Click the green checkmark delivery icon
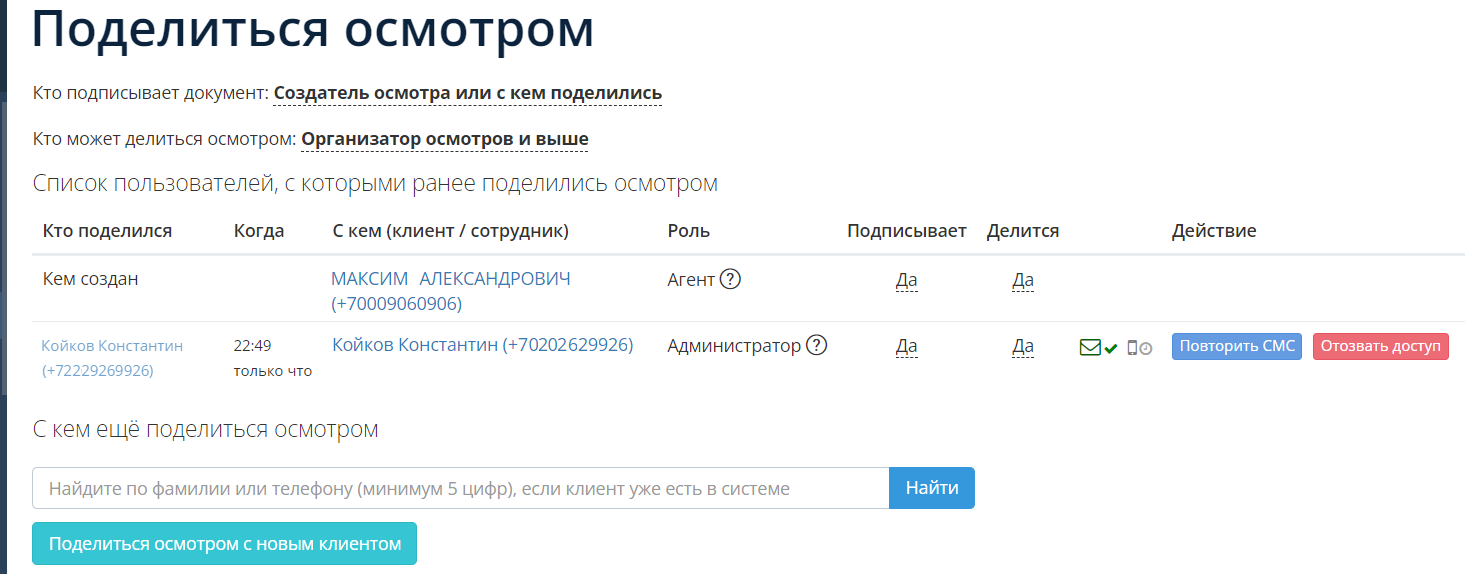The height and width of the screenshot is (574, 1466). tap(1110, 348)
